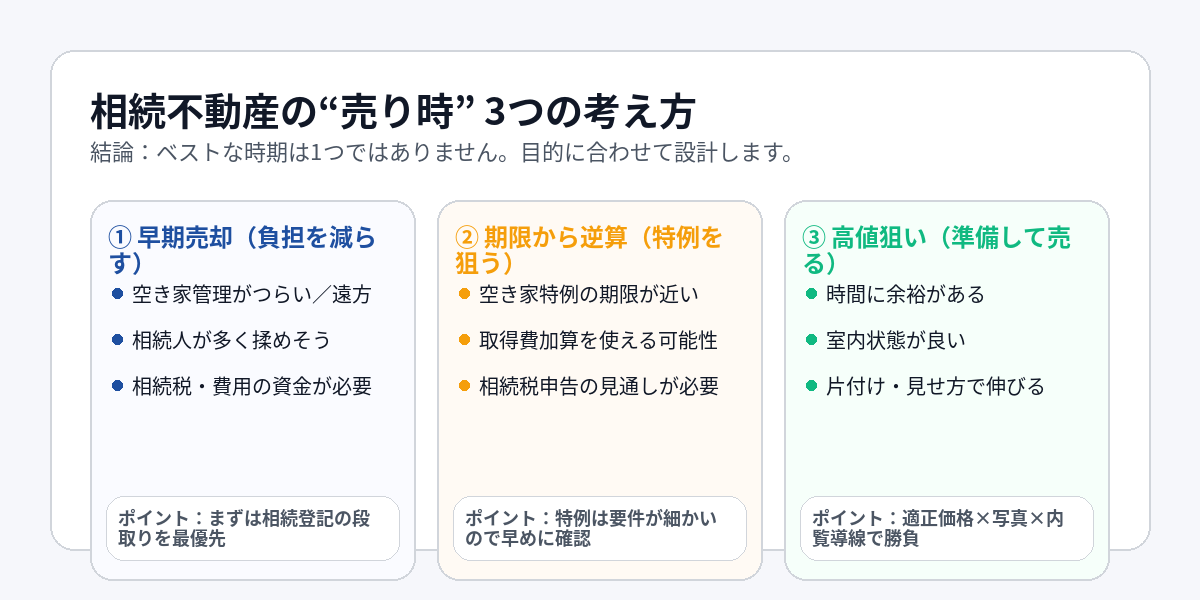Select the ポイント box about 相続登記の段取り
The width and height of the screenshot is (1200, 600).
[x=252, y=528]
